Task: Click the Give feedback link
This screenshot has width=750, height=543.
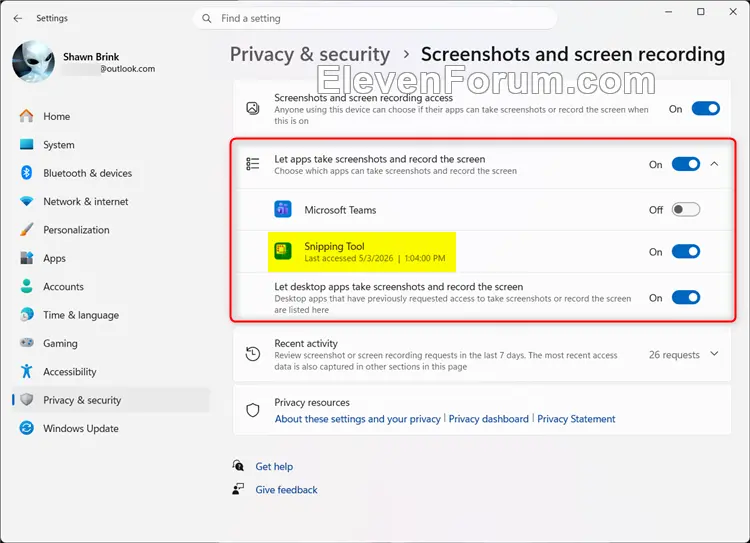Action: (286, 489)
